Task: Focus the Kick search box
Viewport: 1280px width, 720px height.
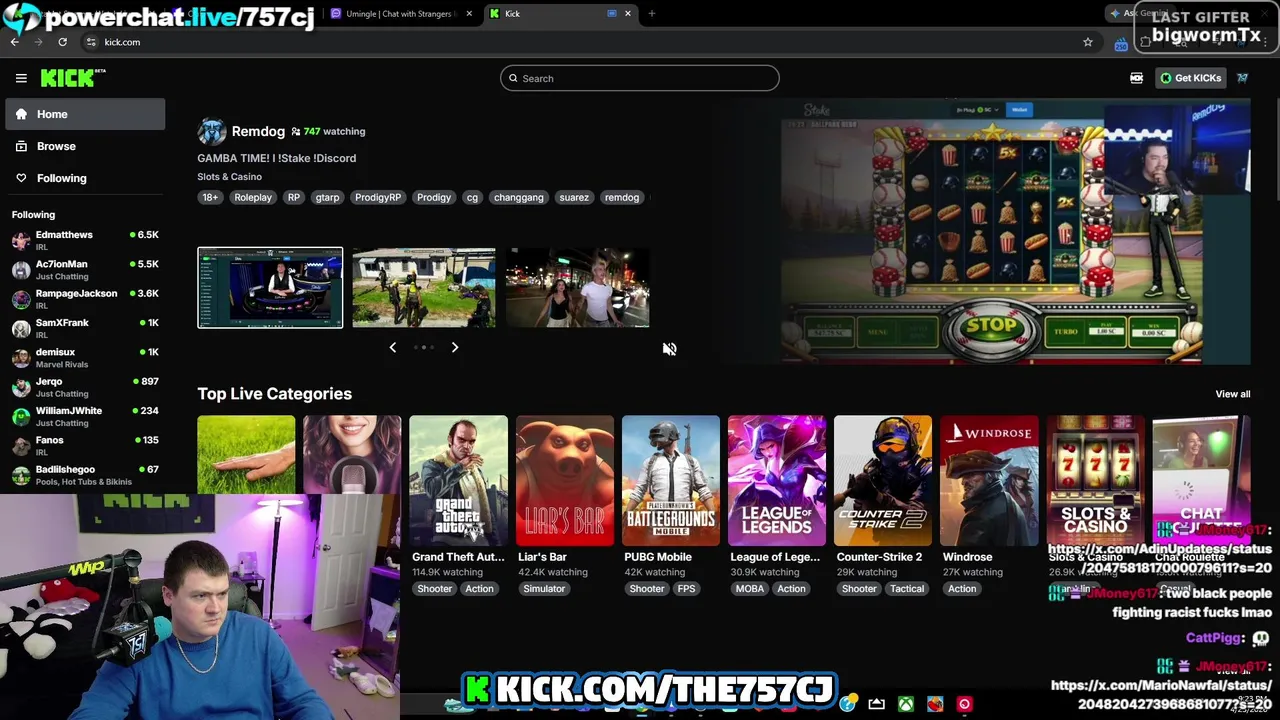Action: point(640,78)
